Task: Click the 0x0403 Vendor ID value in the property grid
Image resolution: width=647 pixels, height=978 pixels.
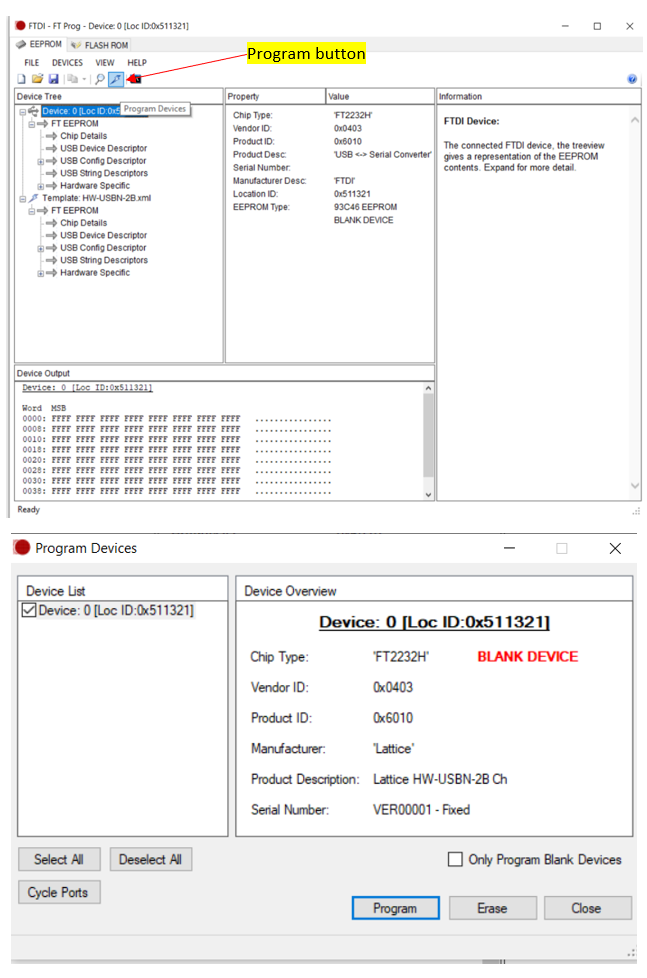Action: (348, 128)
